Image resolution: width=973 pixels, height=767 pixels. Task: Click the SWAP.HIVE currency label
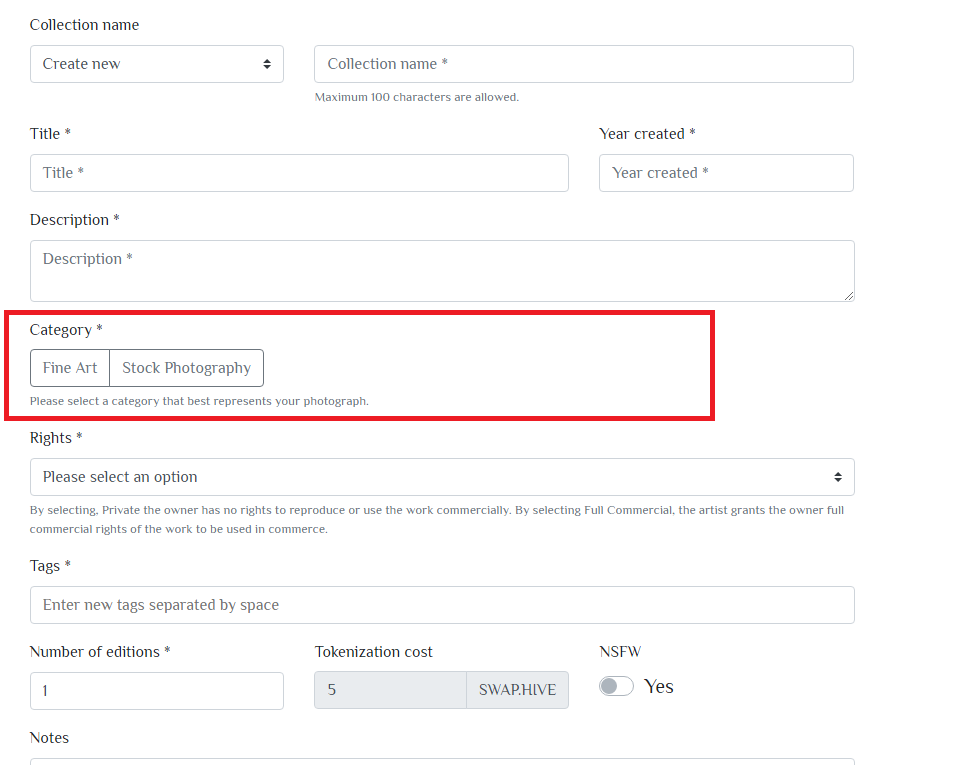[518, 690]
